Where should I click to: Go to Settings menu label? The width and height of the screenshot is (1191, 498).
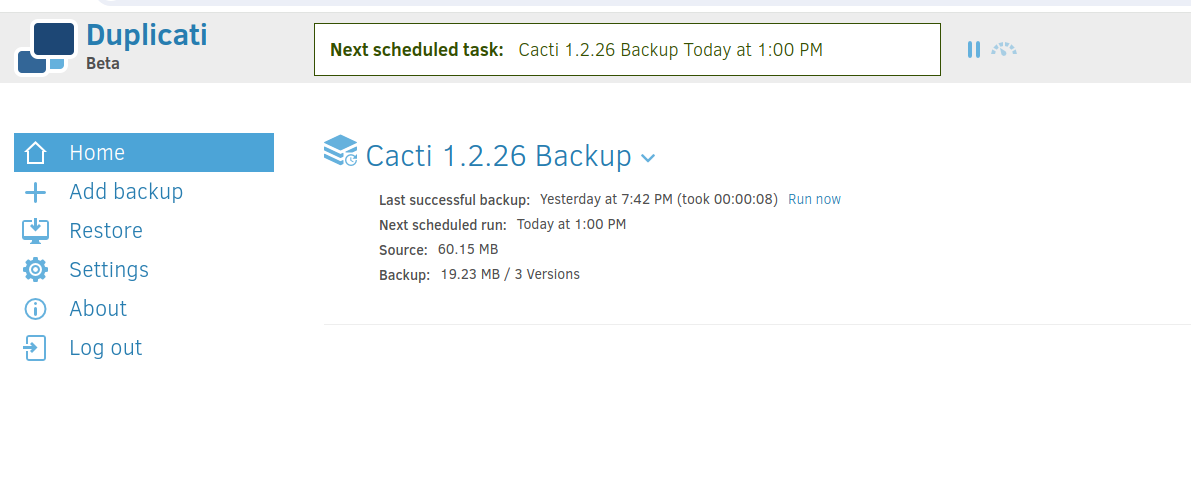coord(109,269)
